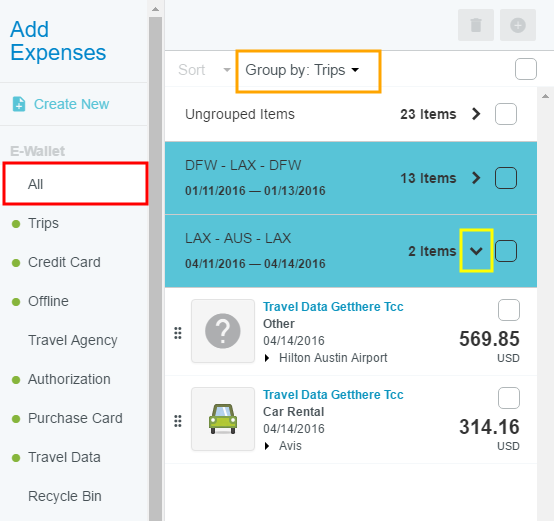The image size is (554, 521).
Task: Select the Trips e-wallet filter
Action: pyautogui.click(x=43, y=223)
